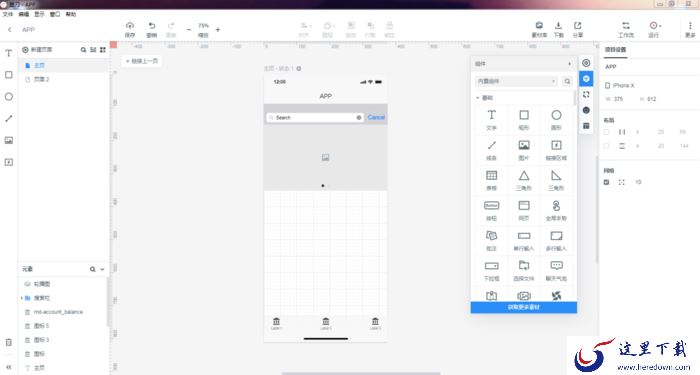Choose the 聊天气泡 chat bubble component

pos(556,270)
